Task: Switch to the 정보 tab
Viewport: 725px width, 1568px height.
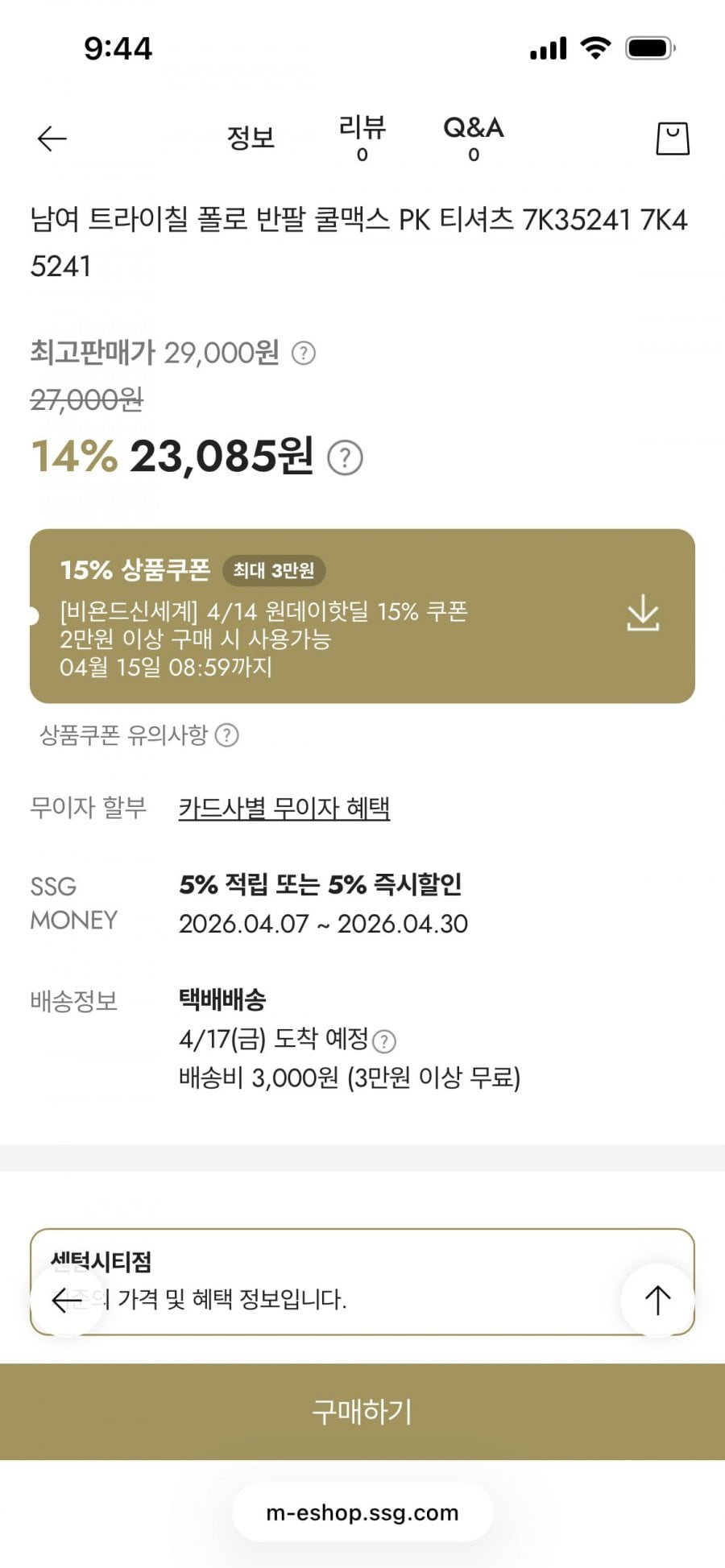Action: [x=251, y=138]
